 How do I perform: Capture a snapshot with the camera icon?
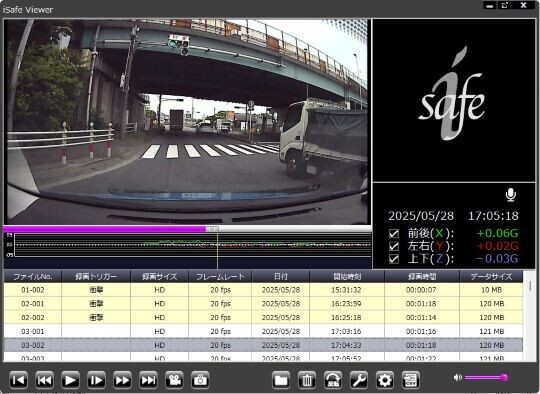point(200,380)
